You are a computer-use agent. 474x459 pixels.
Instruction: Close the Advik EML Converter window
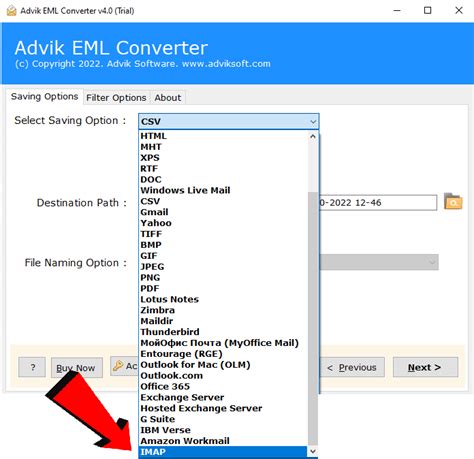[459, 11]
